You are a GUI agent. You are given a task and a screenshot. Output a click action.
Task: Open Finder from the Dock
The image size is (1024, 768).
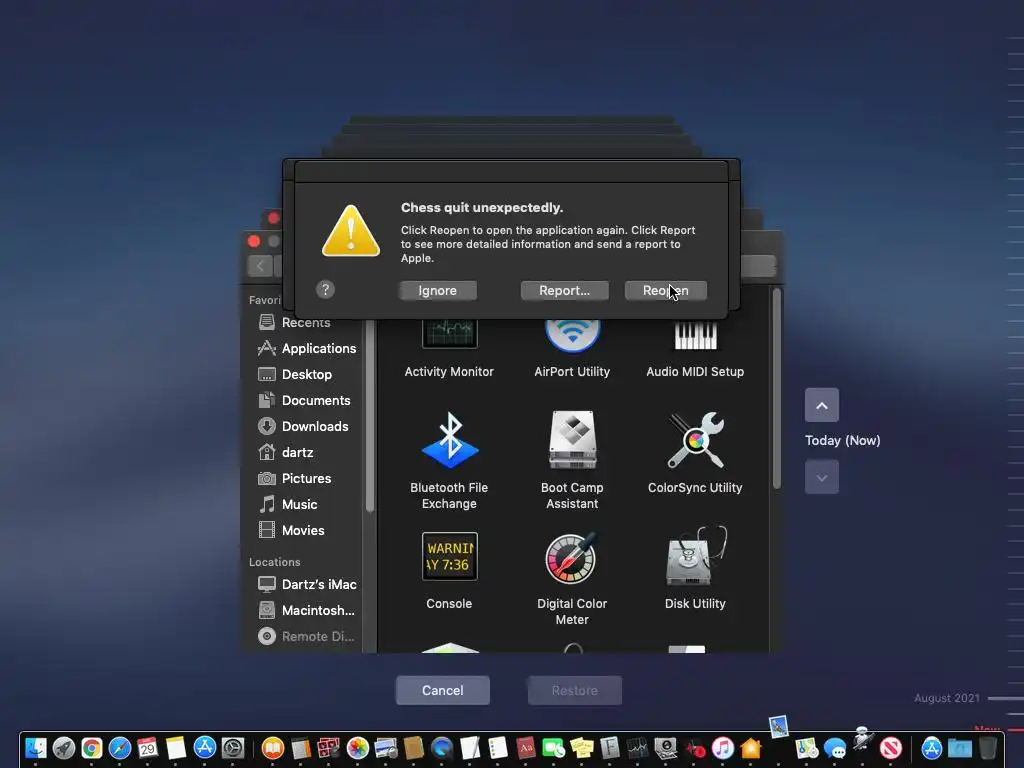coord(35,748)
